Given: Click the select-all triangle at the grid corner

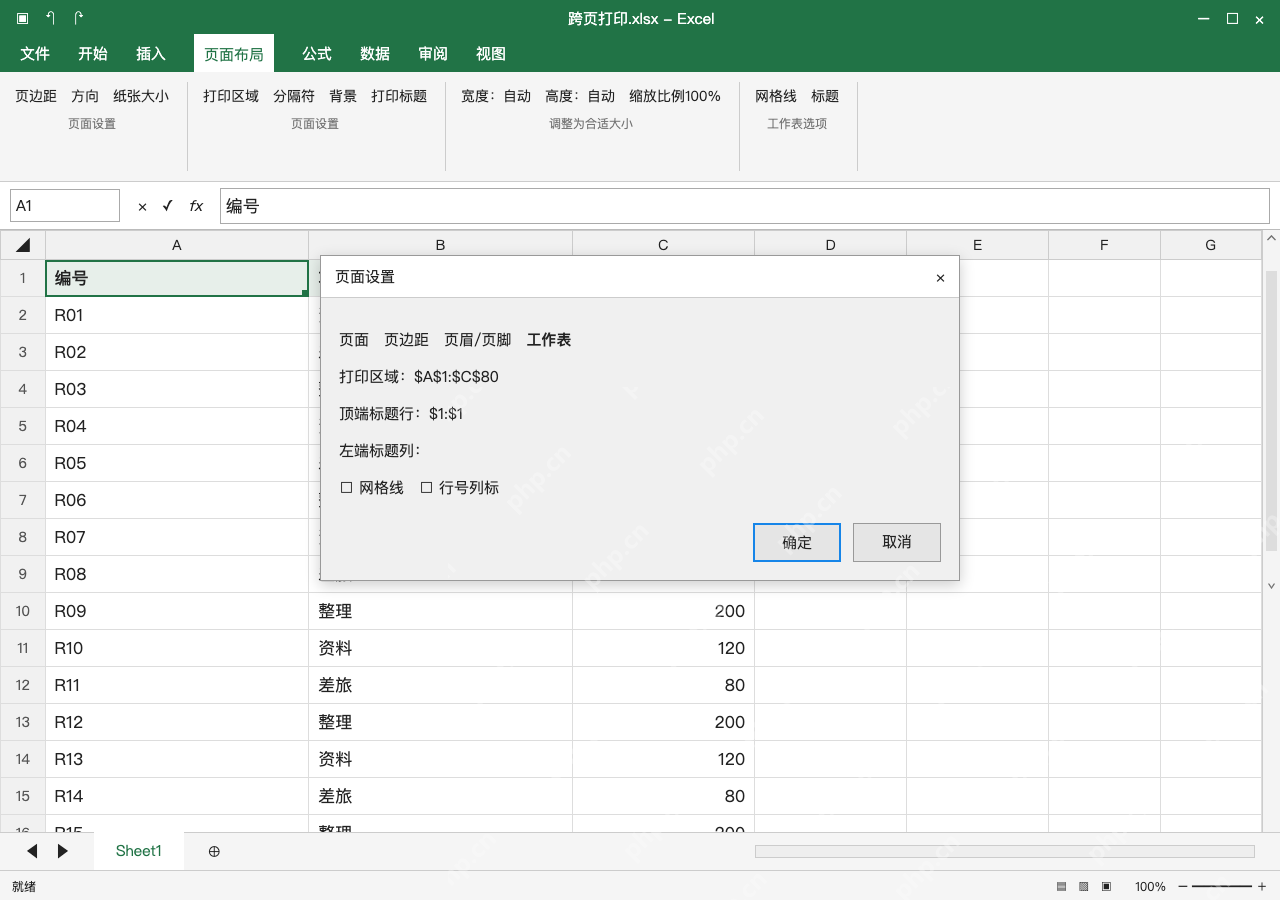Looking at the screenshot, I should coord(23,245).
